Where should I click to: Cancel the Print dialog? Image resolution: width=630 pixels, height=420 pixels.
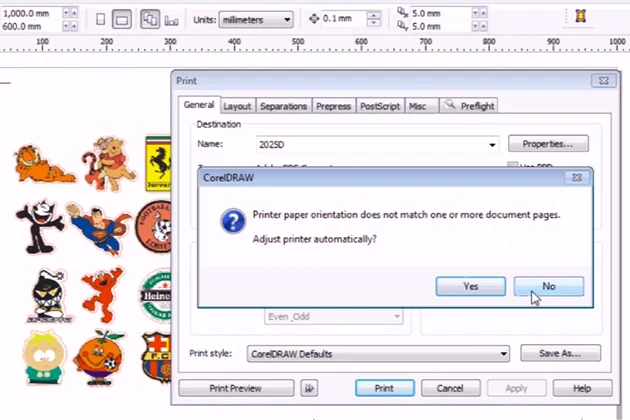click(450, 388)
